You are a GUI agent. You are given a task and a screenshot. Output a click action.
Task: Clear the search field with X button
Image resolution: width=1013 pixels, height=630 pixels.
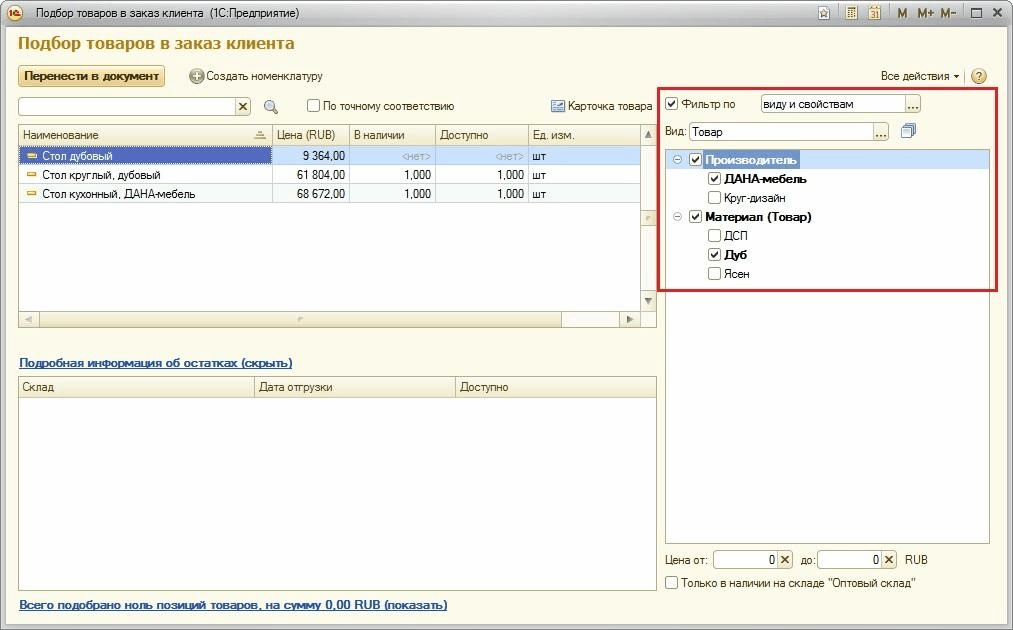pyautogui.click(x=243, y=106)
